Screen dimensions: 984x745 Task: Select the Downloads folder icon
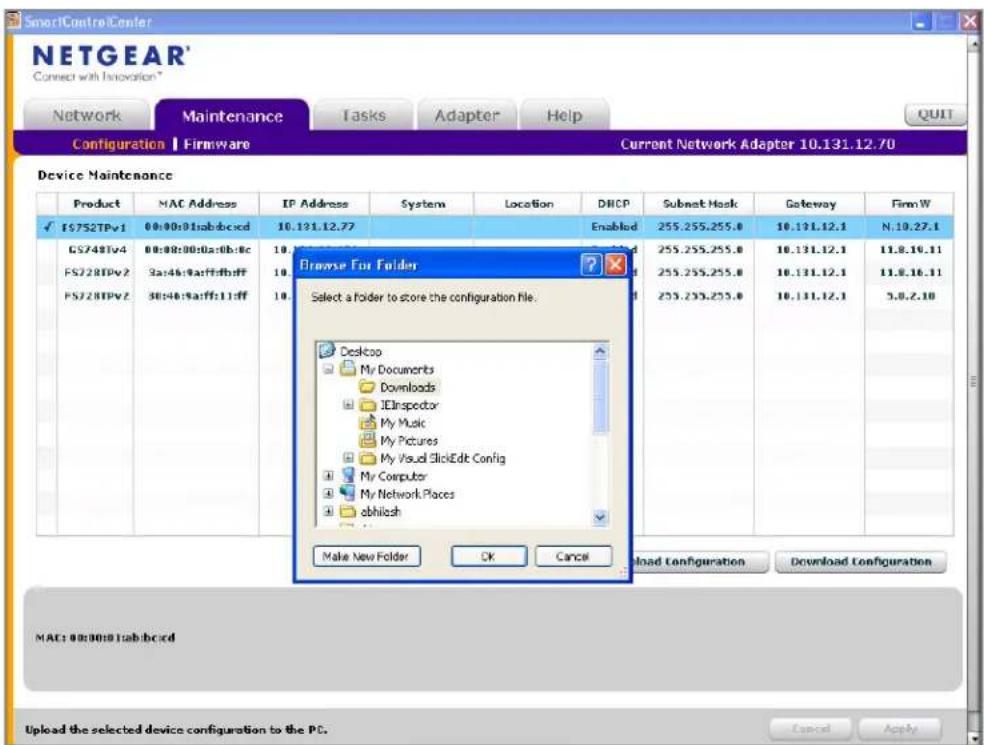click(x=367, y=387)
